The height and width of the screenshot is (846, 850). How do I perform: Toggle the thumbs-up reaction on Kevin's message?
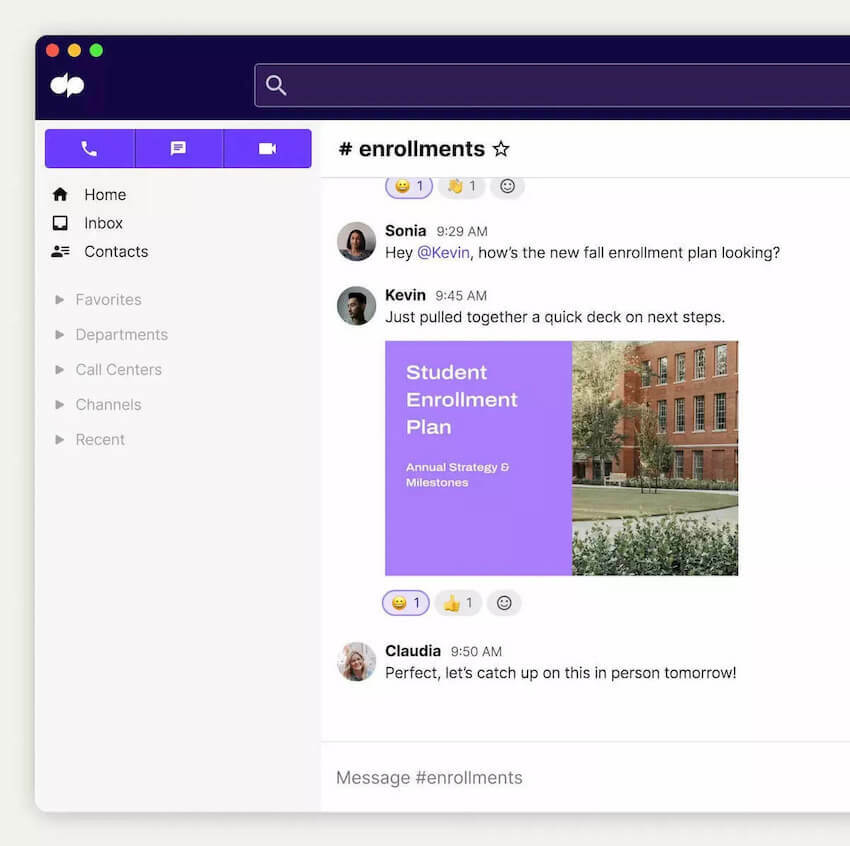[x=457, y=603]
